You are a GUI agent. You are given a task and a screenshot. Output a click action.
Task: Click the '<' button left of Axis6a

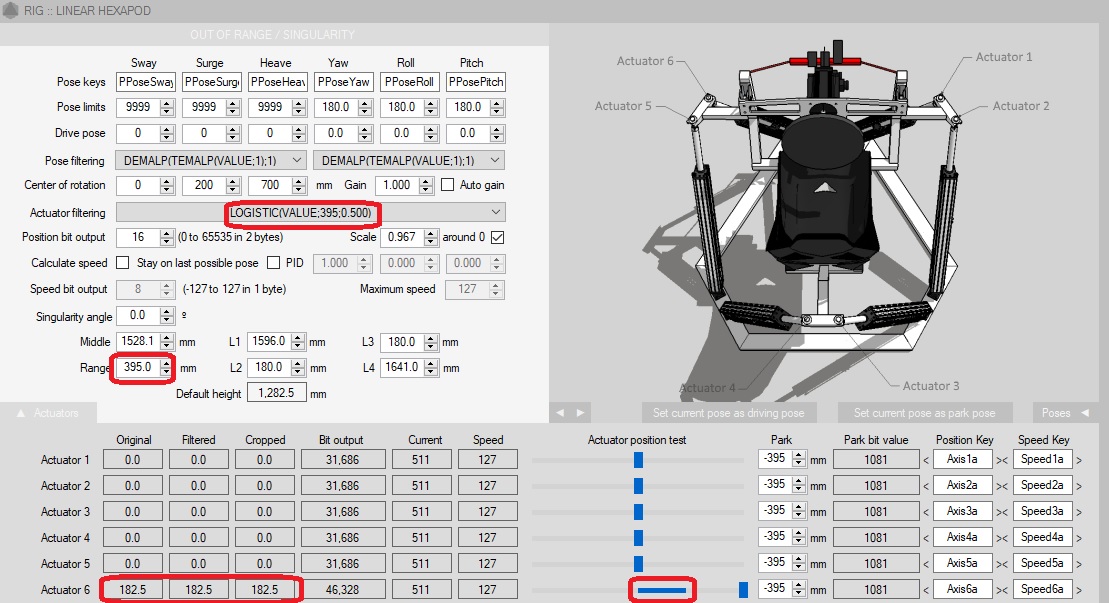(x=925, y=590)
